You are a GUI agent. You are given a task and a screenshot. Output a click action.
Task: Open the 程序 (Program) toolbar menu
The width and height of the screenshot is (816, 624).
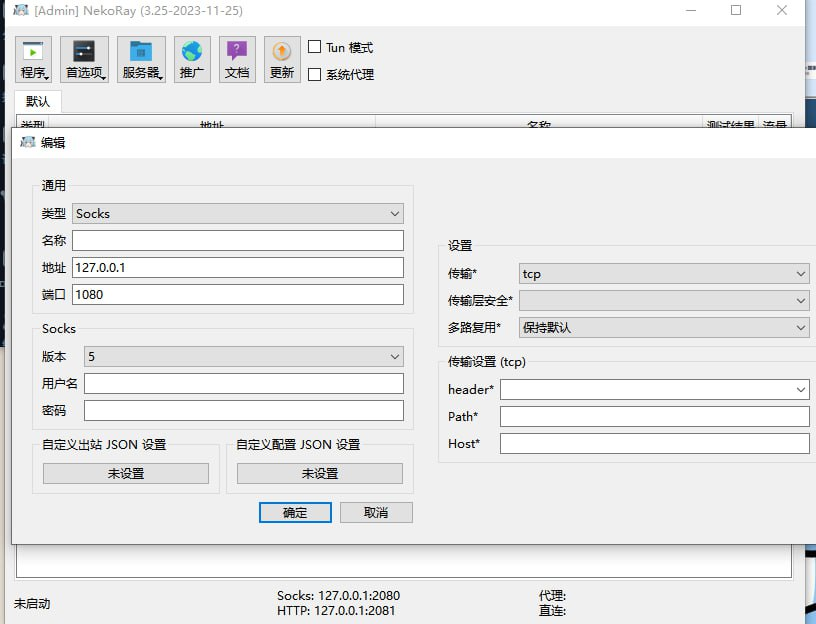point(33,59)
